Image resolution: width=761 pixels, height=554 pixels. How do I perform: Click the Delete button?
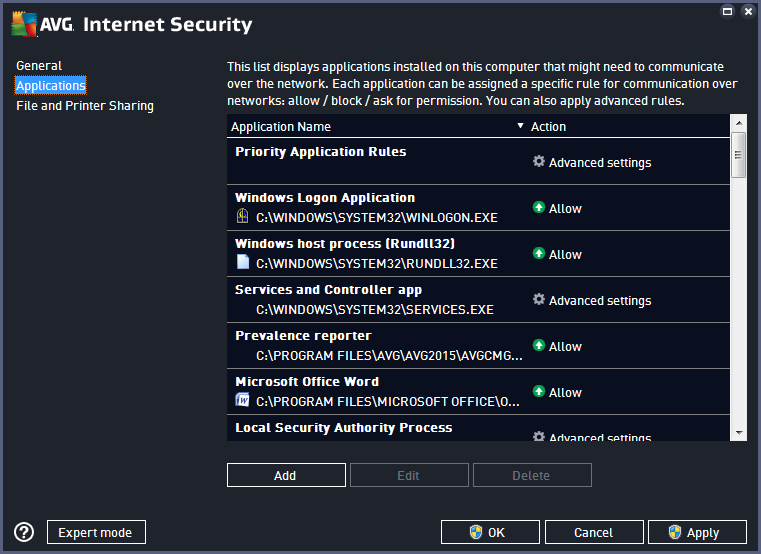pos(532,475)
